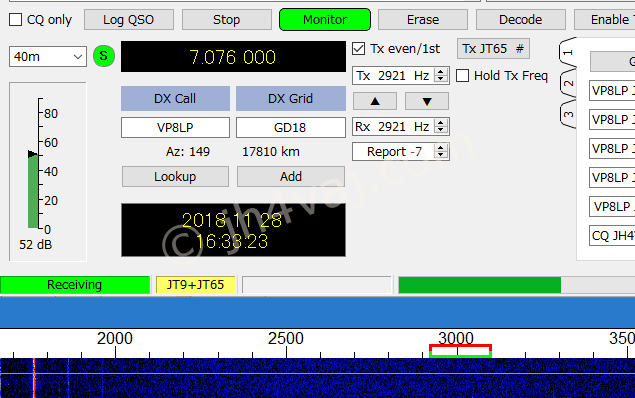Select tab 1 of the message panel
The width and height of the screenshot is (635, 398).
coord(569,52)
